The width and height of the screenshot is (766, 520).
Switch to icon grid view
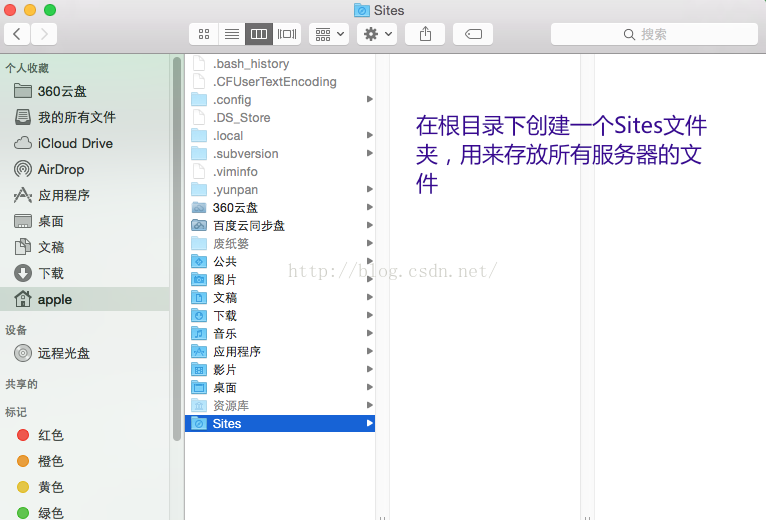pos(204,34)
